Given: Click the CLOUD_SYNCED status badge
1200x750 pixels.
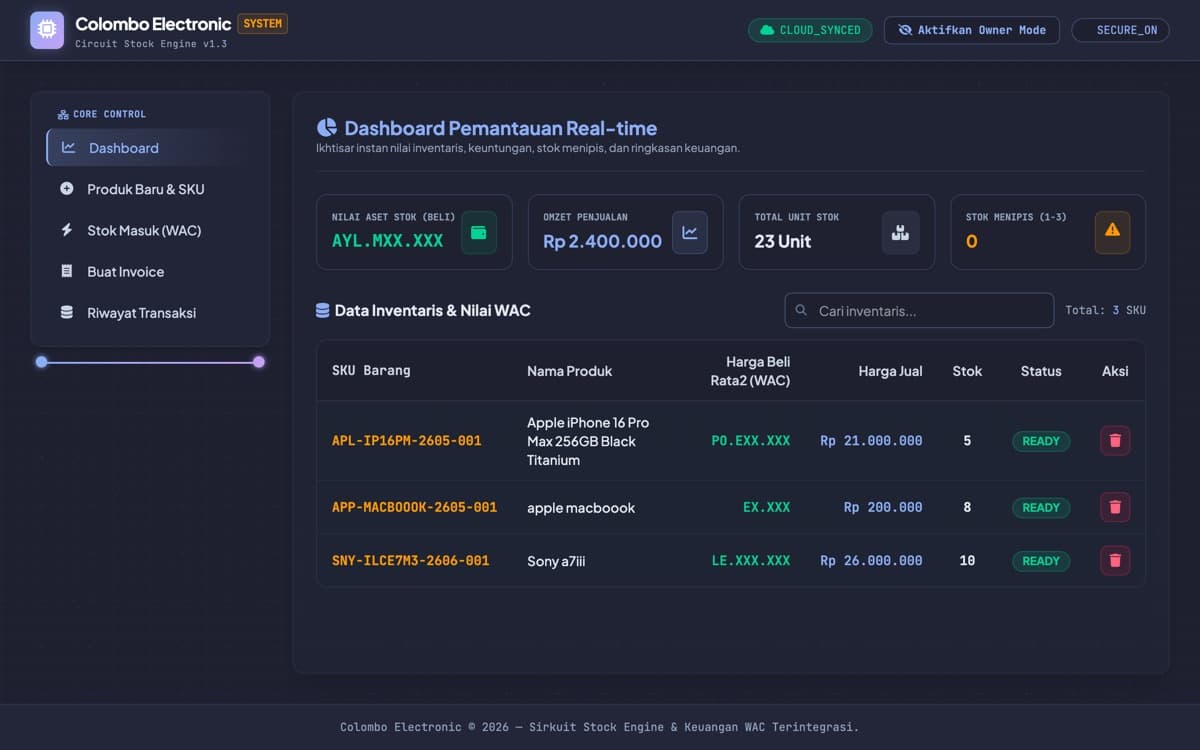Looking at the screenshot, I should [810, 30].
